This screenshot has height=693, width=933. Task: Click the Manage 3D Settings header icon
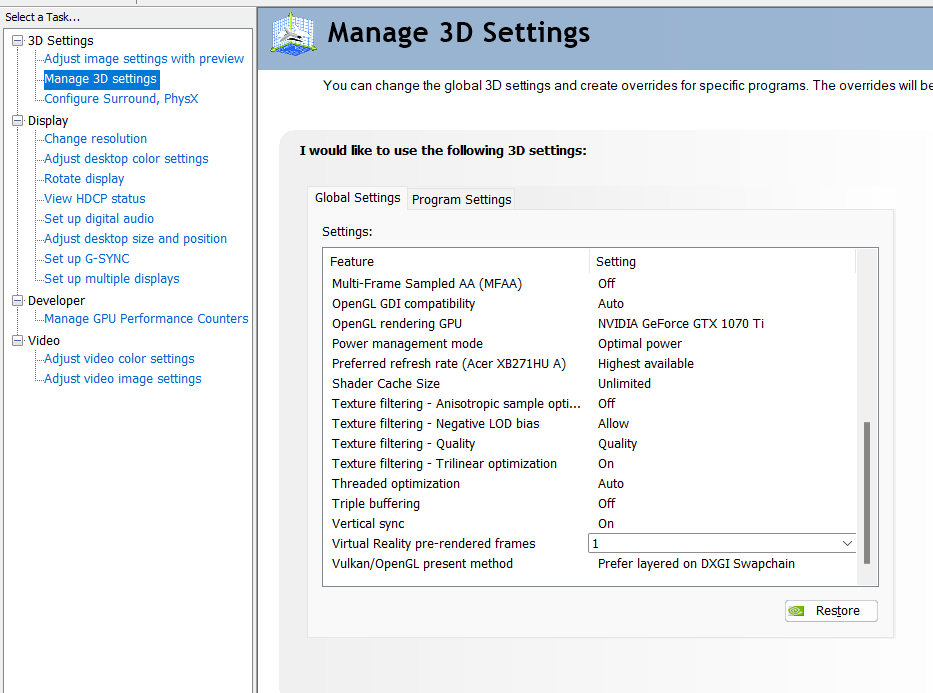pyautogui.click(x=294, y=35)
